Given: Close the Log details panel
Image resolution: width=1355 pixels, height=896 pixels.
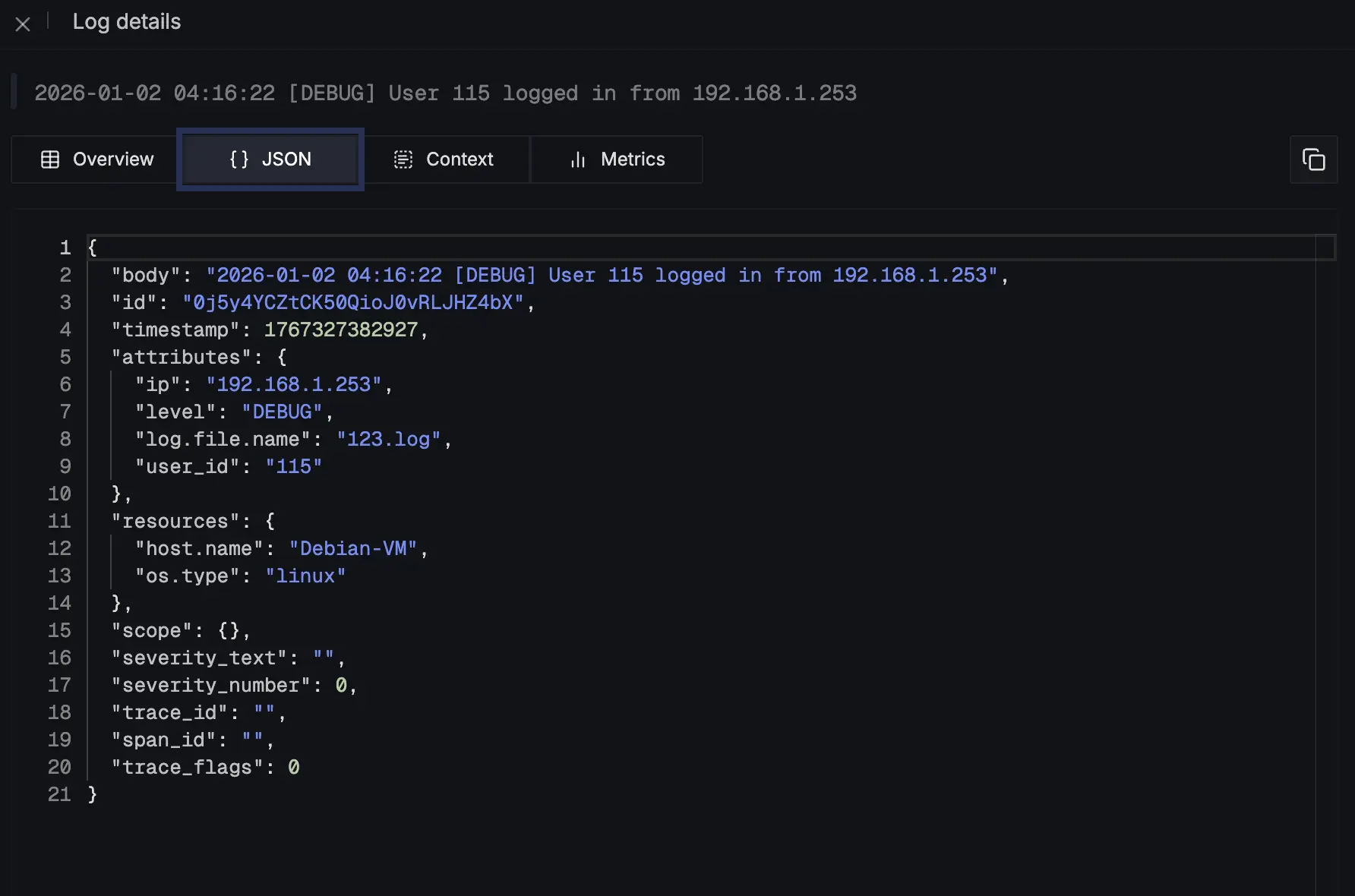Looking at the screenshot, I should coord(23,24).
